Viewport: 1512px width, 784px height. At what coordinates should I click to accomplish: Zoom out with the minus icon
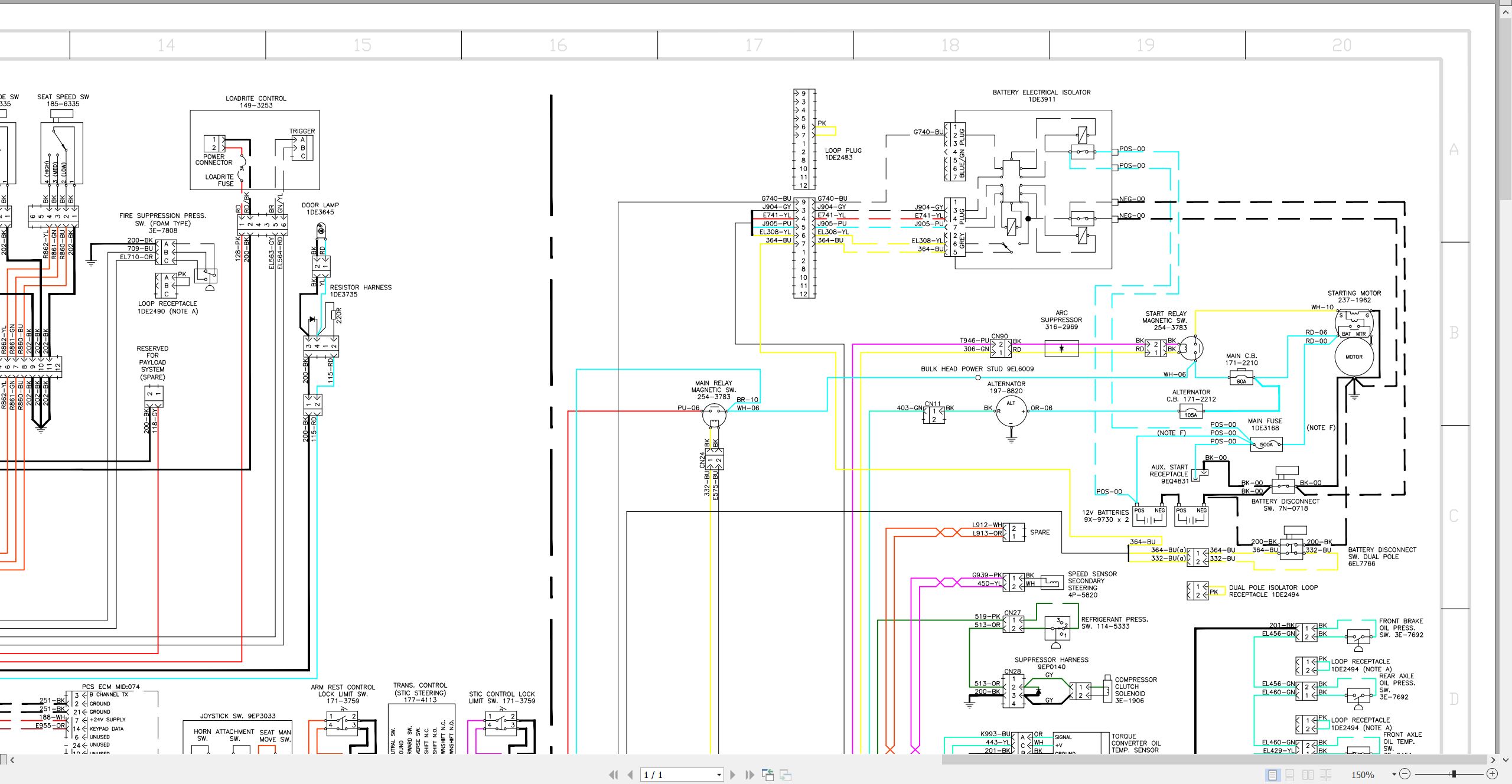(x=1405, y=774)
